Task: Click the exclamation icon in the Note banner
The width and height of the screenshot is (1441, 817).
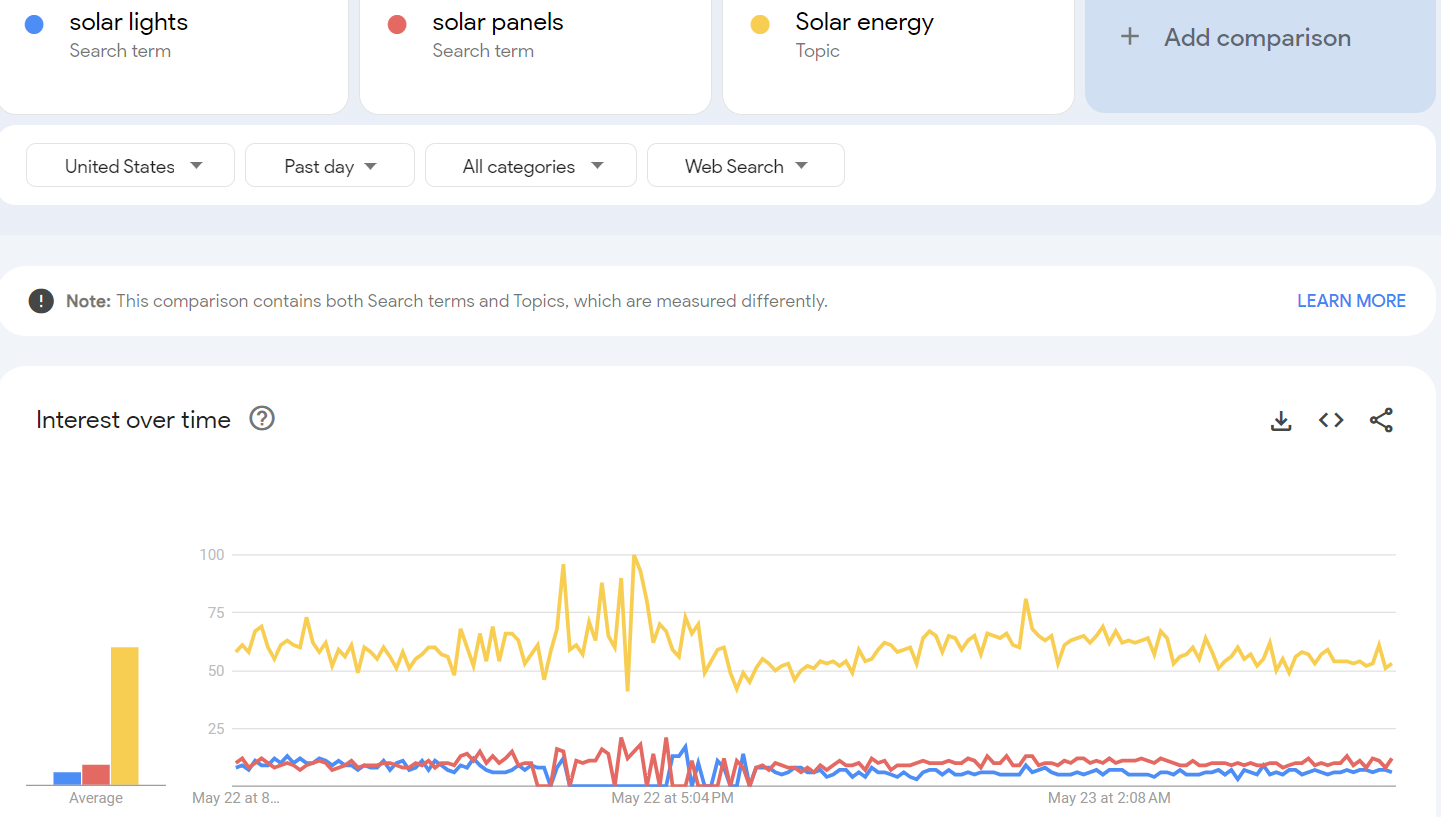Action: click(x=41, y=300)
